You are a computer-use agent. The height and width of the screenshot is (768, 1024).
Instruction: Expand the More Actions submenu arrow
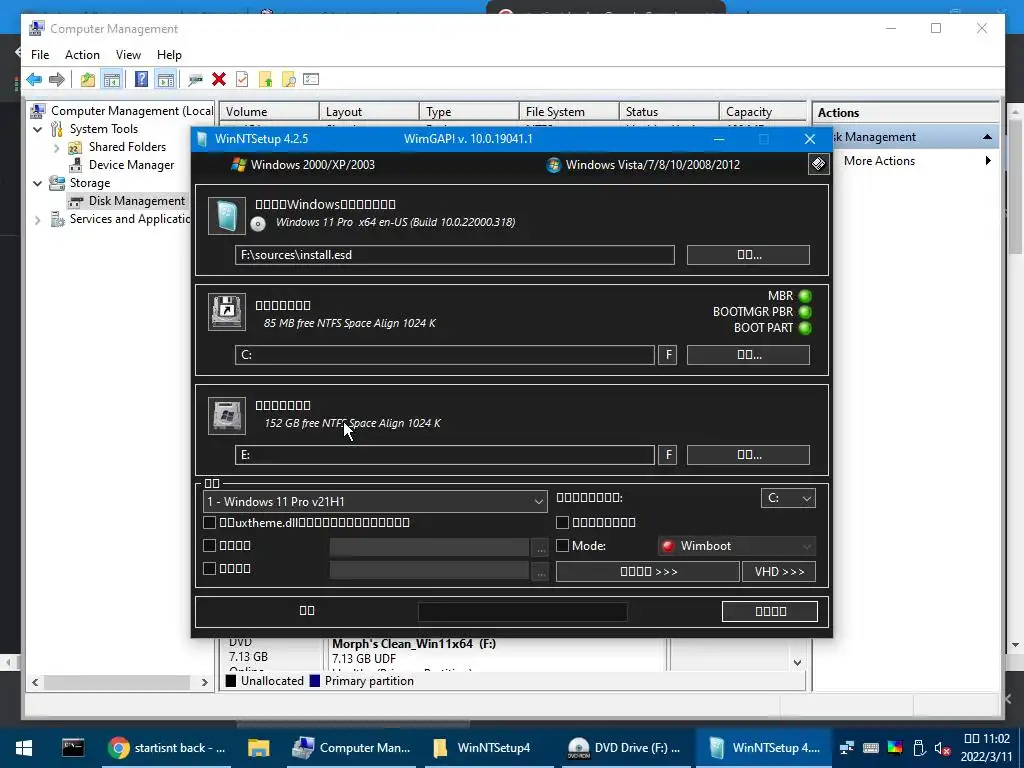tap(988, 161)
